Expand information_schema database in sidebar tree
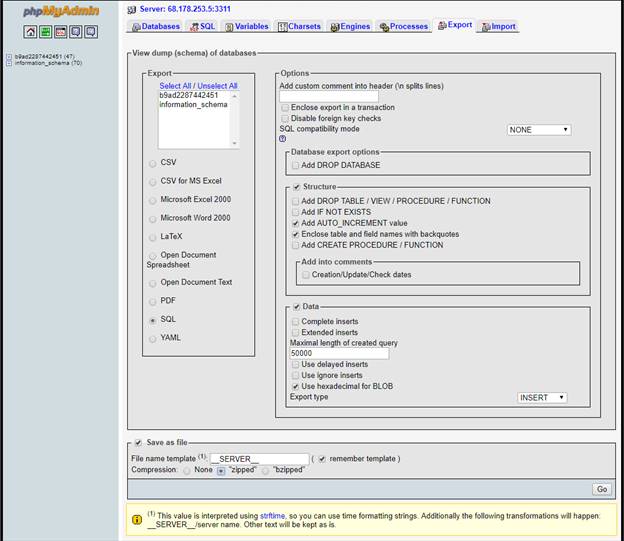The height and width of the screenshot is (541, 624). tap(9, 63)
